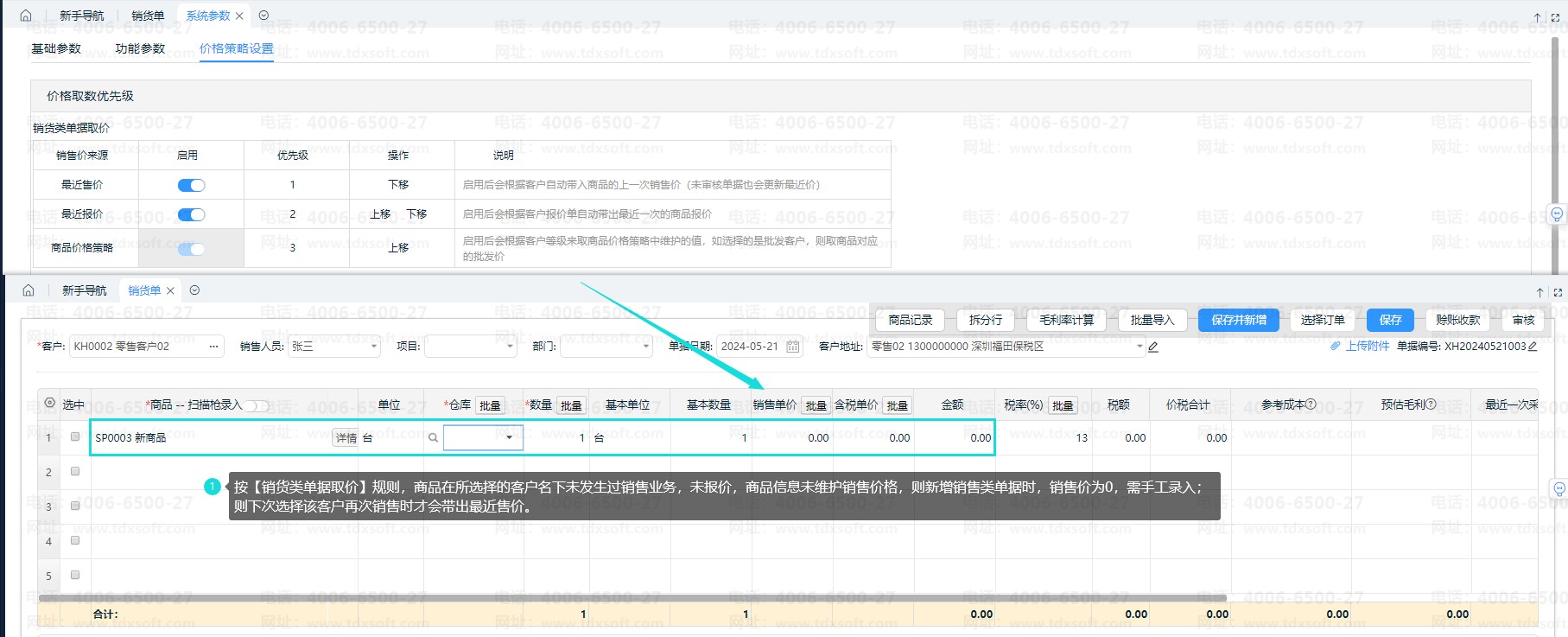This screenshot has height=637, width=1568.
Task: Click the search icon in the 仓库 cell
Action: (433, 438)
